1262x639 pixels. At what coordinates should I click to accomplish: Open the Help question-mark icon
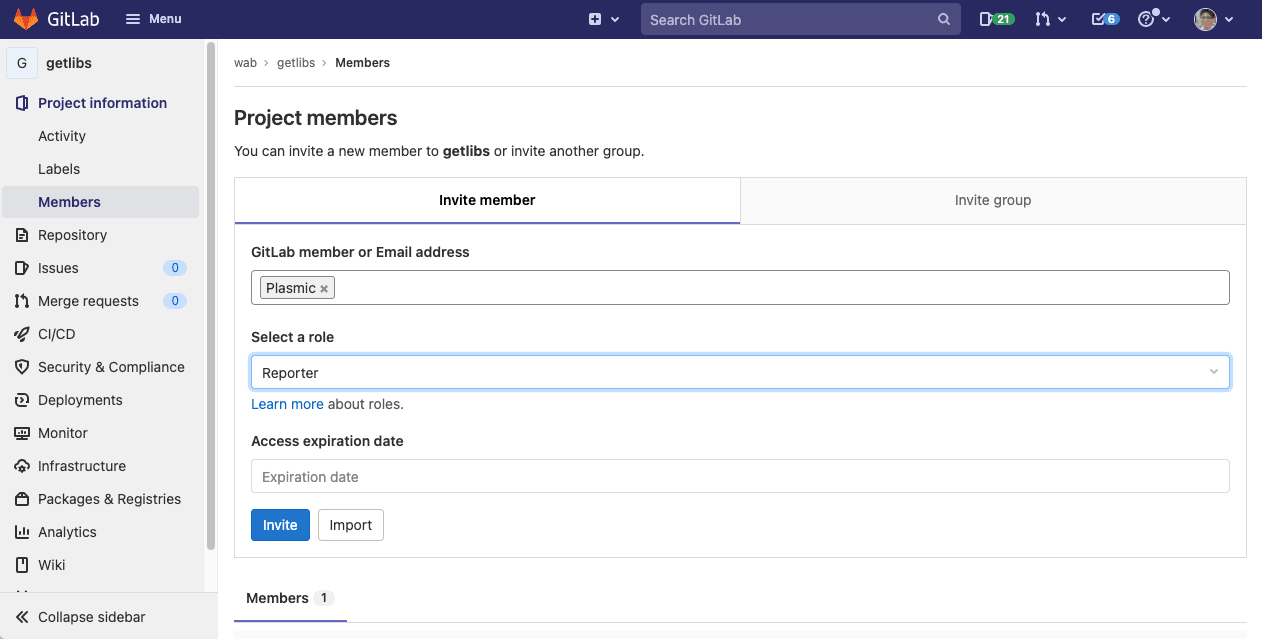1147,19
